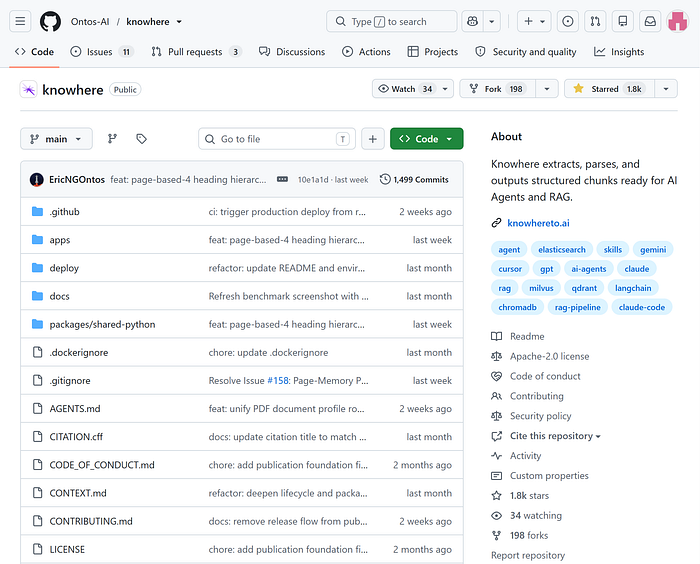Open the user avatar profile menu
700x564 pixels.
click(678, 21)
